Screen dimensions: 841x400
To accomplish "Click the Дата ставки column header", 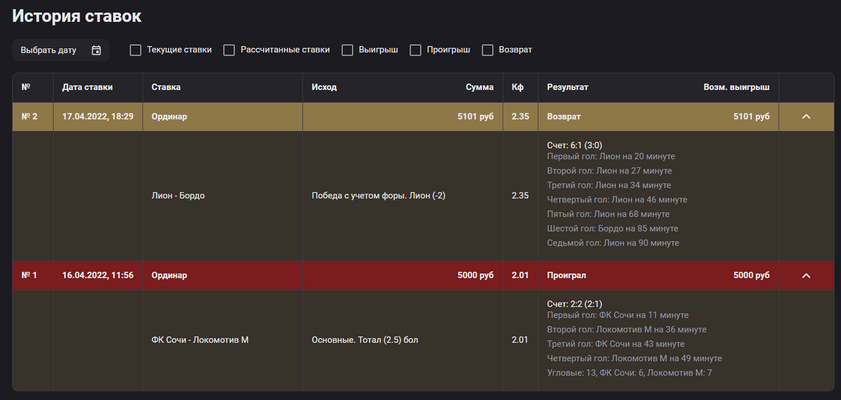I will 87,87.
